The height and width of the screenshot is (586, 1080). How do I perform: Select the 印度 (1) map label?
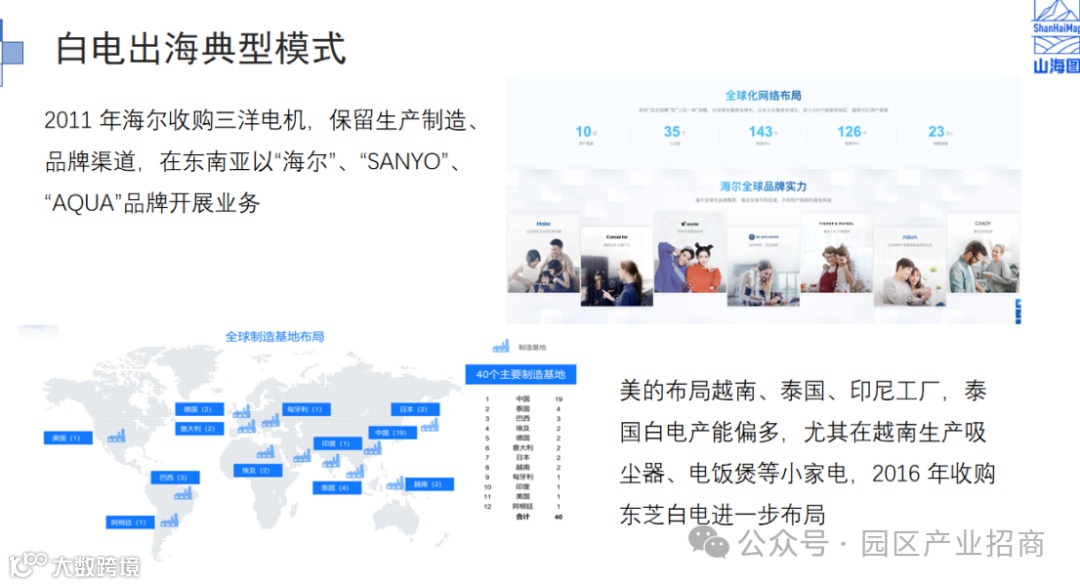click(x=337, y=443)
